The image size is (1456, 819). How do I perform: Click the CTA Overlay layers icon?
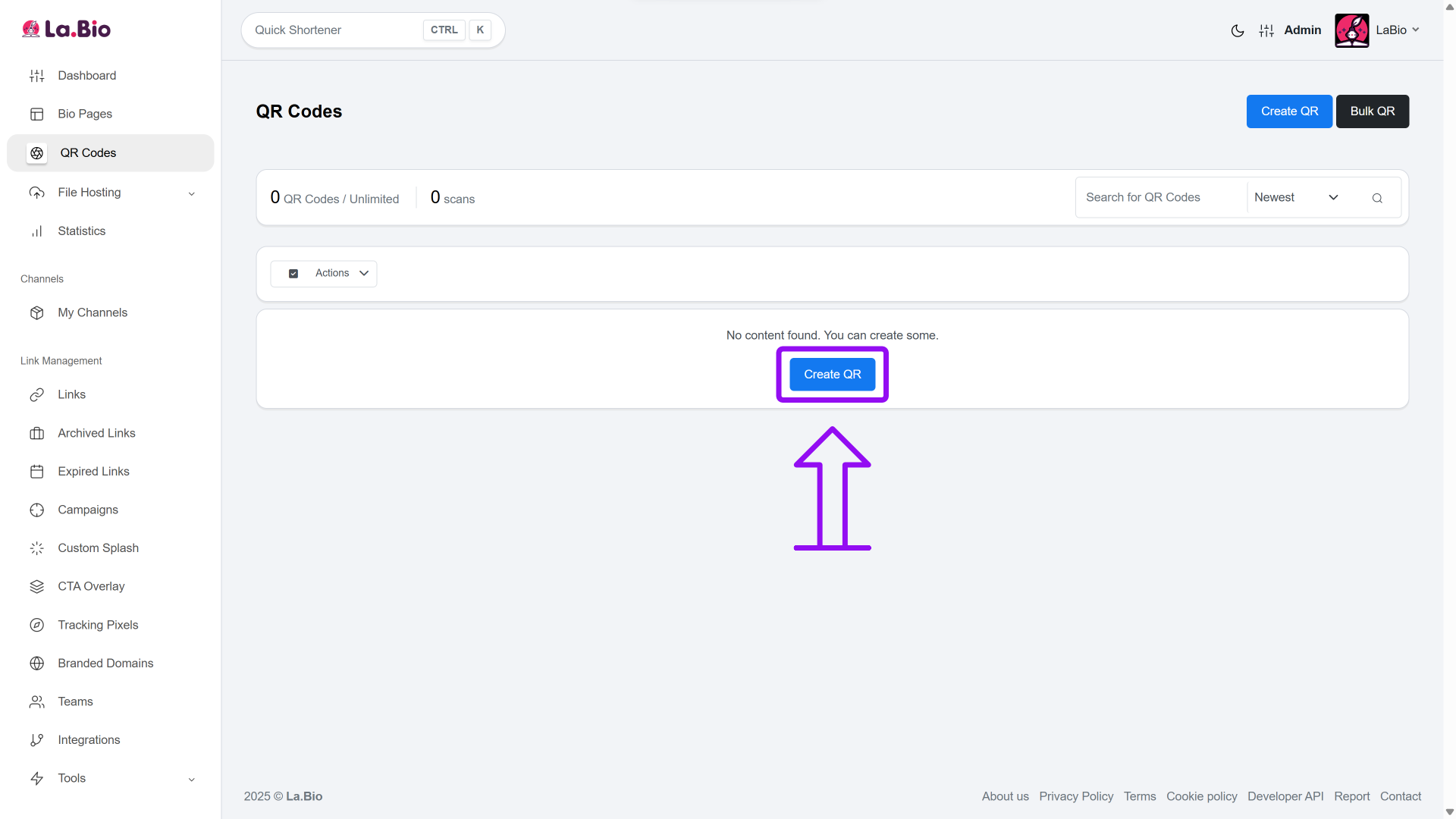pyautogui.click(x=36, y=587)
